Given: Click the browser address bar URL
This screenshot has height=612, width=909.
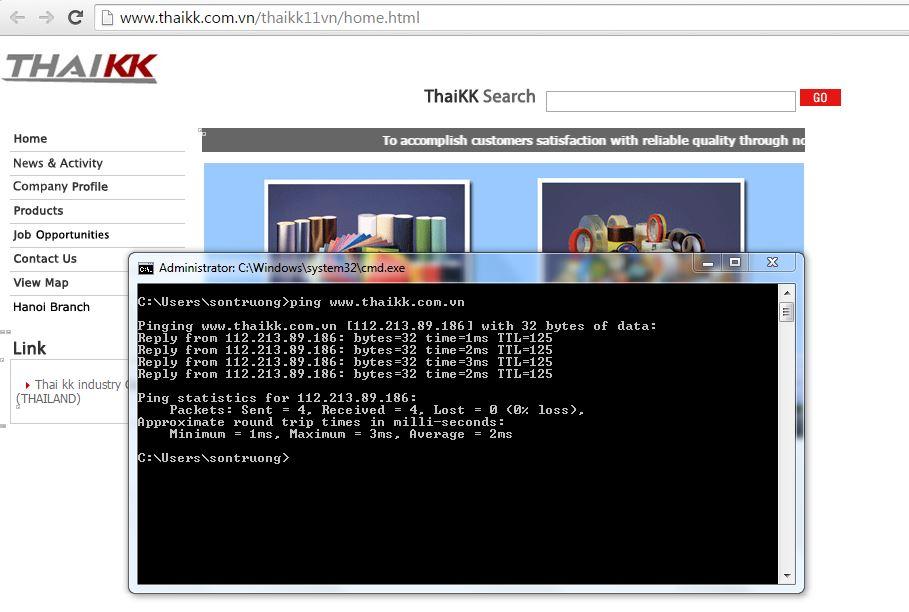Looking at the screenshot, I should click(x=270, y=18).
